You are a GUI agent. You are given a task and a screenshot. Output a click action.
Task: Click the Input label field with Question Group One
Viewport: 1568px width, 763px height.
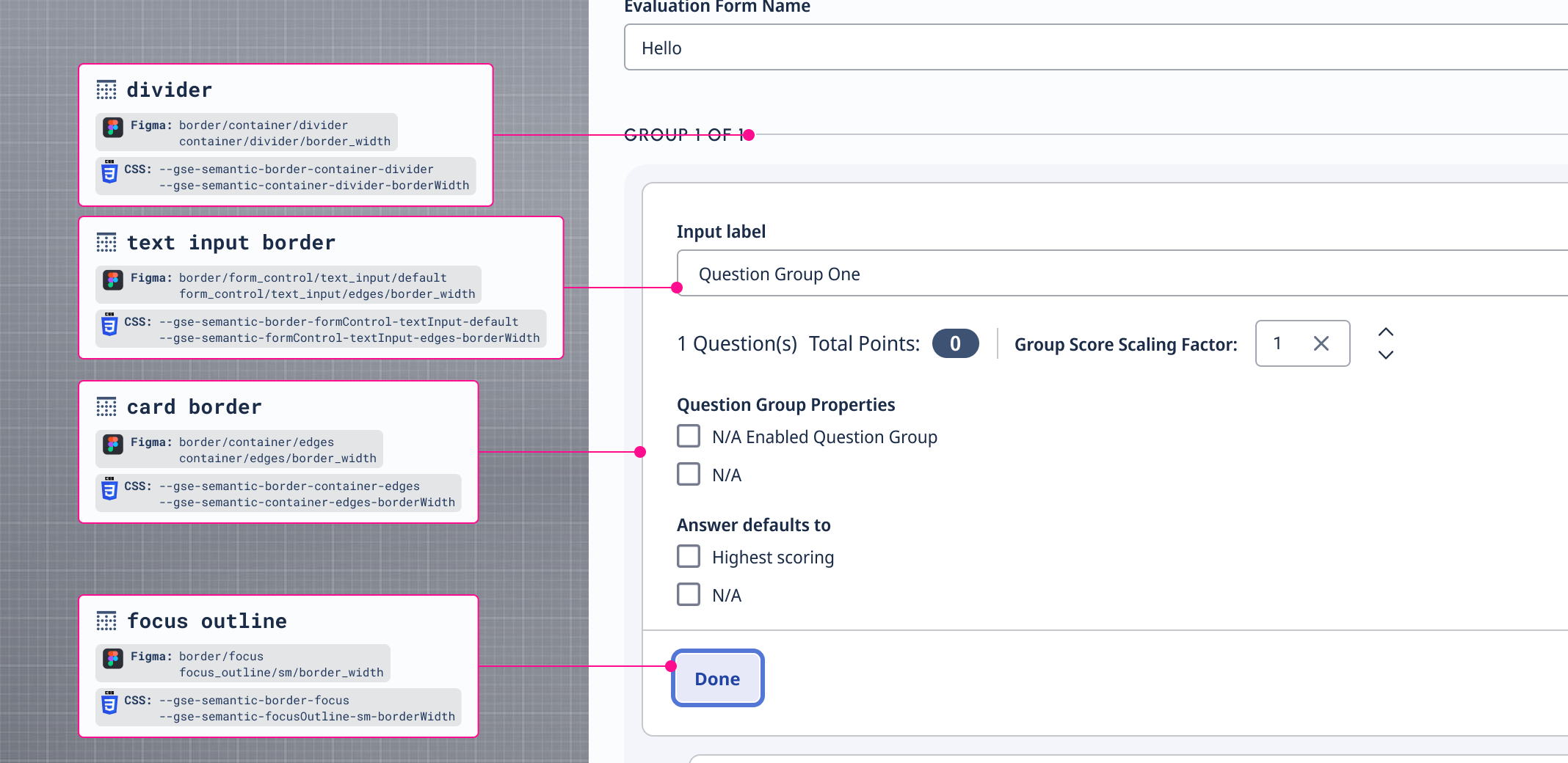tap(1122, 274)
